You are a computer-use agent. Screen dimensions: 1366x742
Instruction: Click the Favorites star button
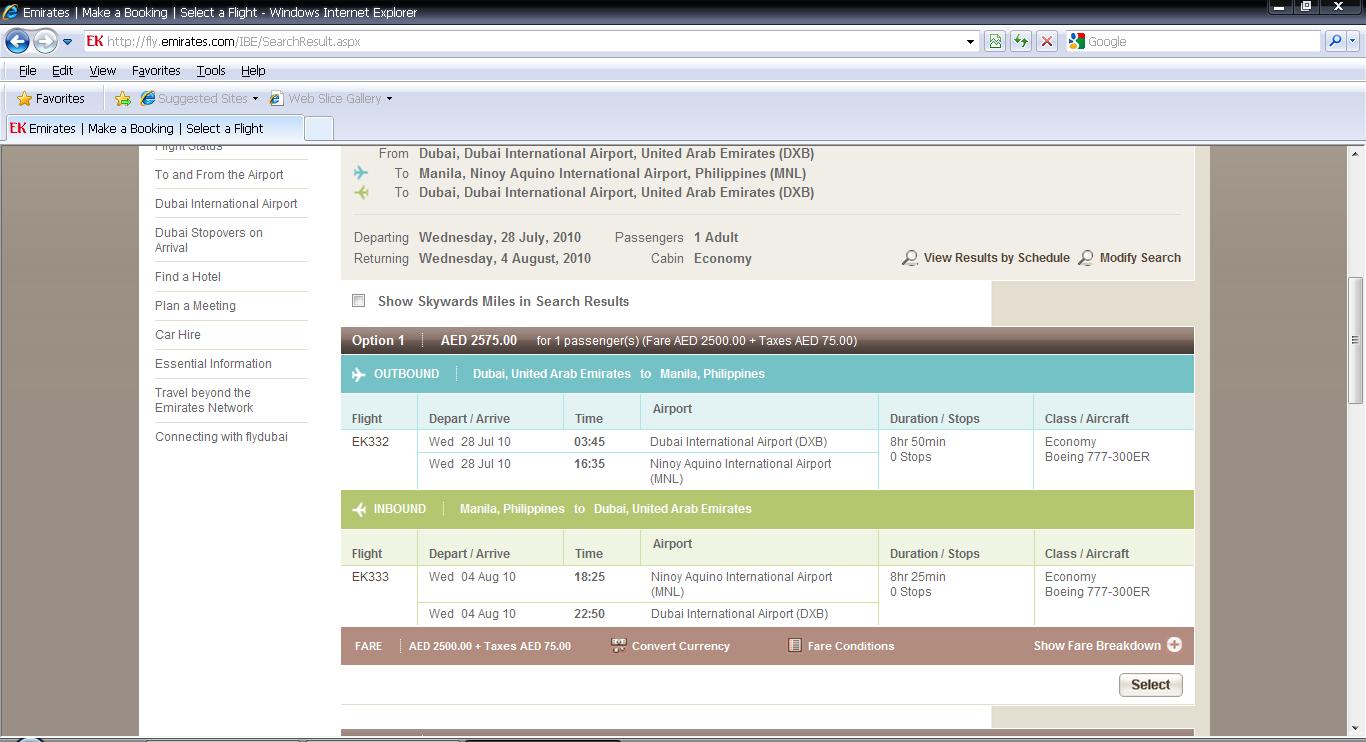point(51,99)
